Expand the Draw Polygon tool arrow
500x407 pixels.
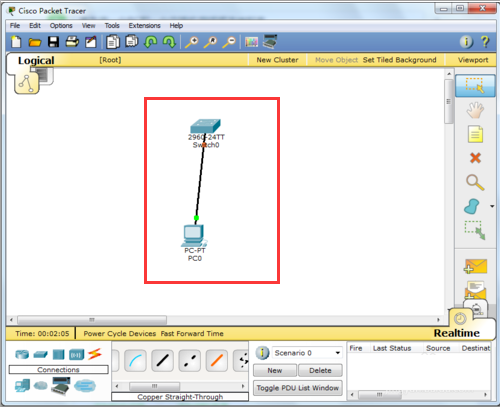[x=492, y=206]
